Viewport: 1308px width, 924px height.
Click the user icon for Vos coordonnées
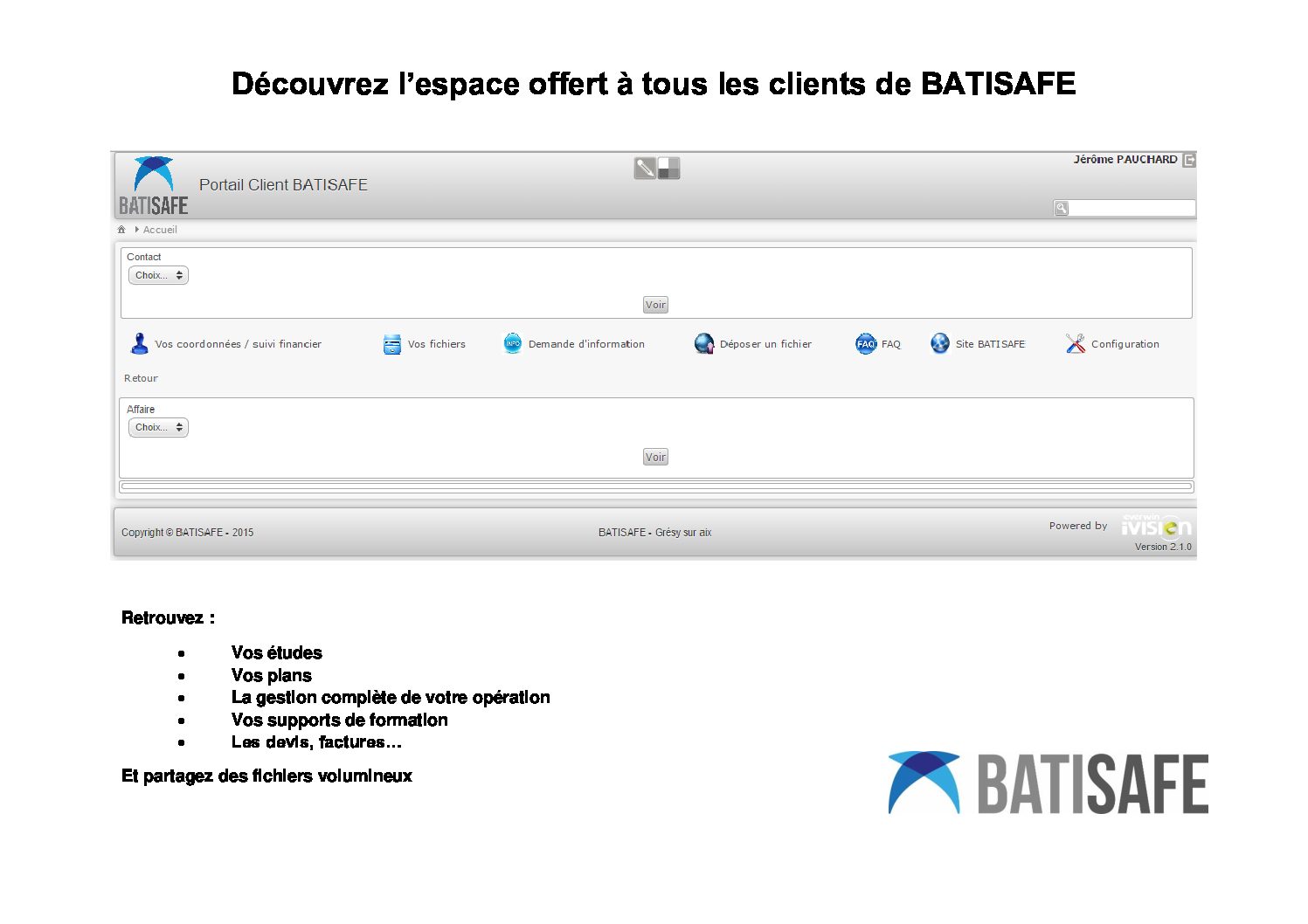coord(139,344)
